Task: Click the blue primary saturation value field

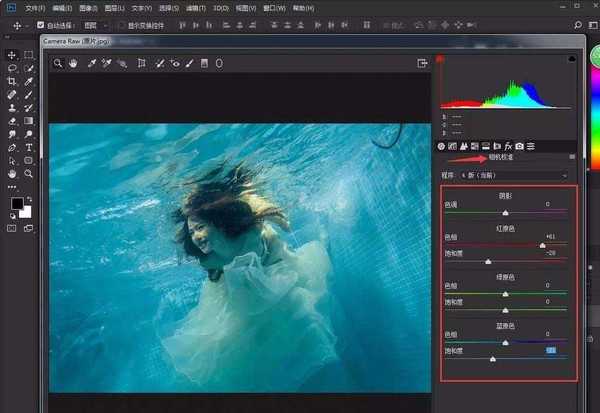Action: click(550, 351)
